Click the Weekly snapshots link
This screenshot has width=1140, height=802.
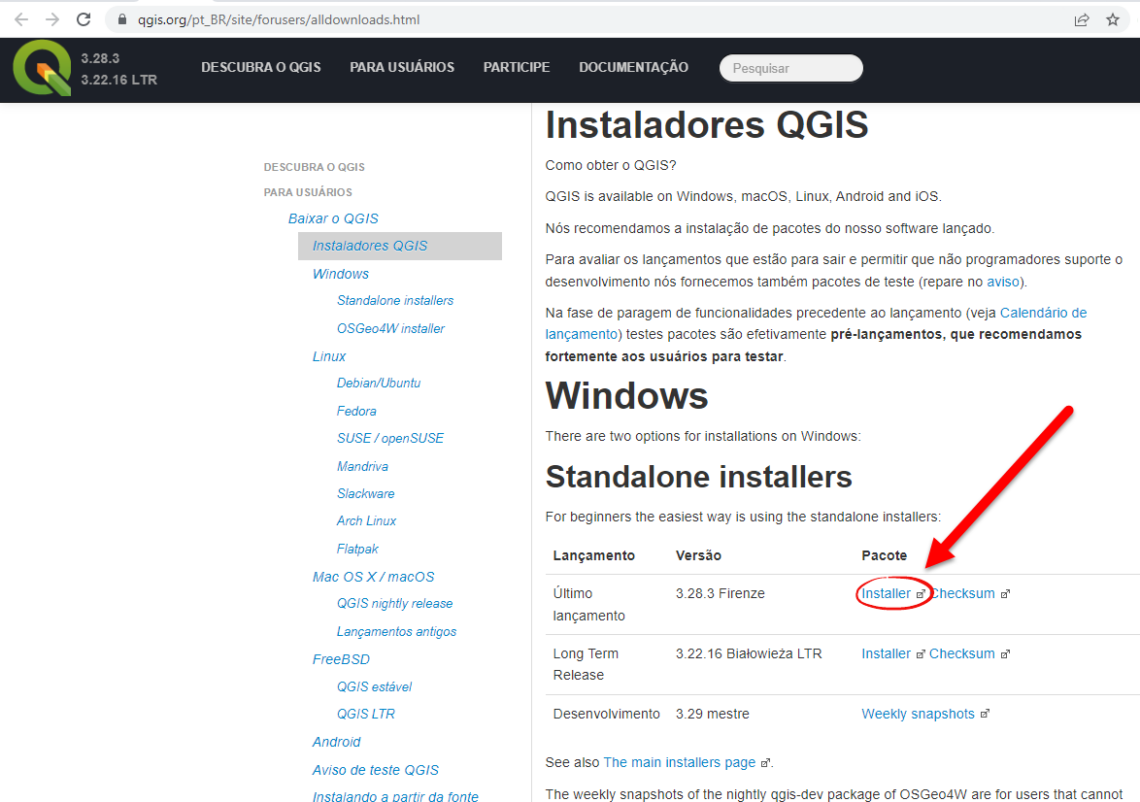(917, 713)
